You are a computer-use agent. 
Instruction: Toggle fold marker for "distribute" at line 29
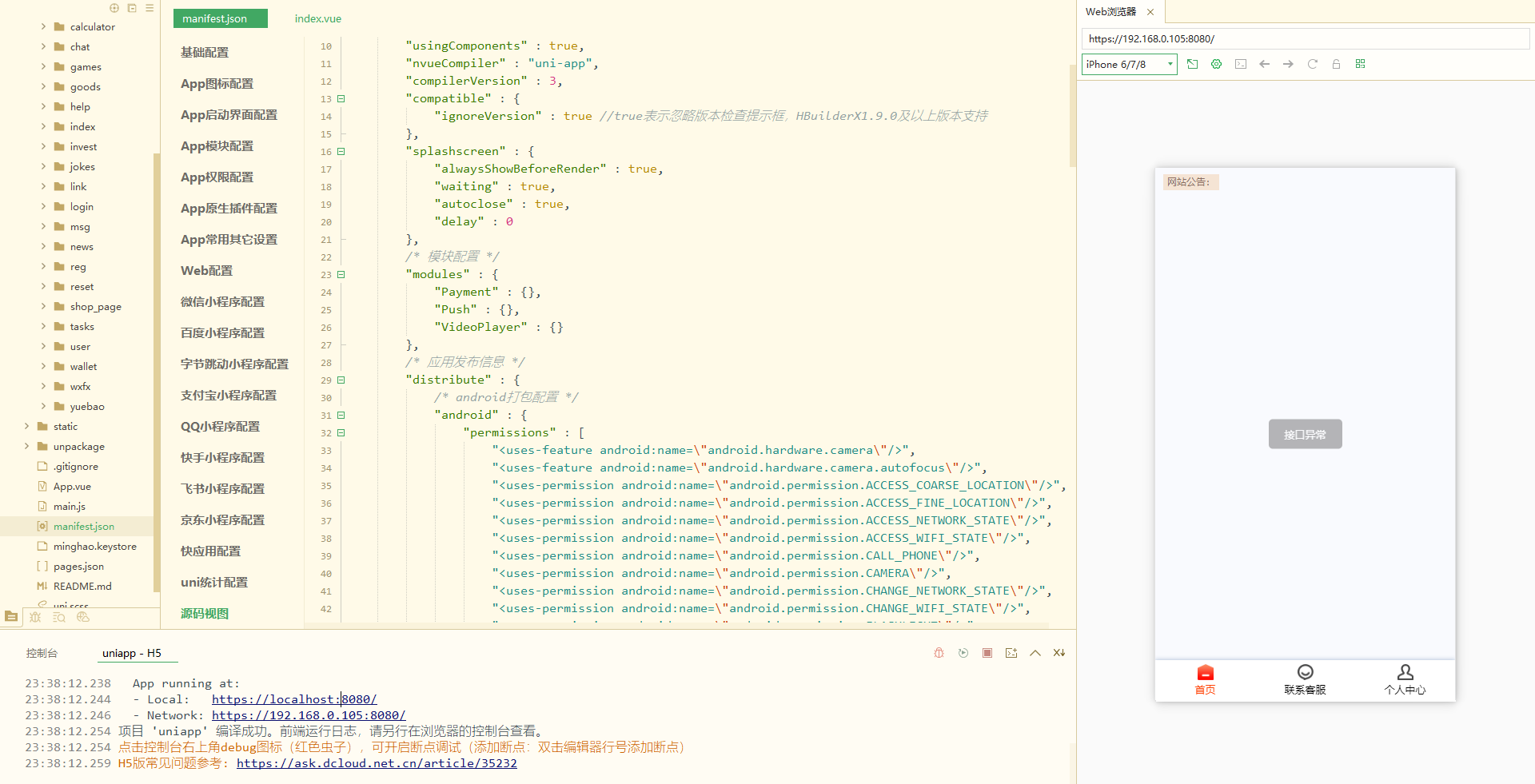point(341,380)
